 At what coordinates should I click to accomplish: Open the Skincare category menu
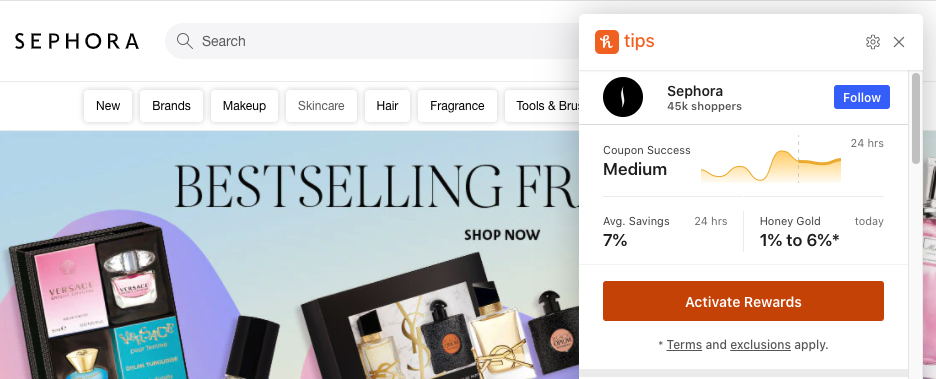tap(321, 106)
